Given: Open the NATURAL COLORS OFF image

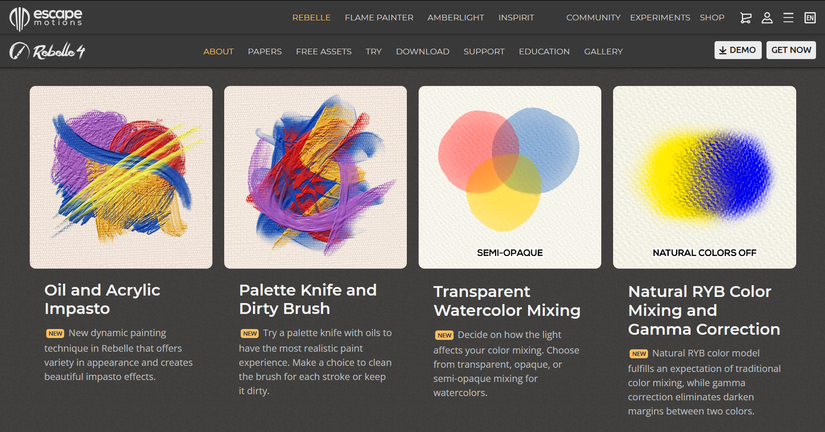Looking at the screenshot, I should click(x=705, y=177).
